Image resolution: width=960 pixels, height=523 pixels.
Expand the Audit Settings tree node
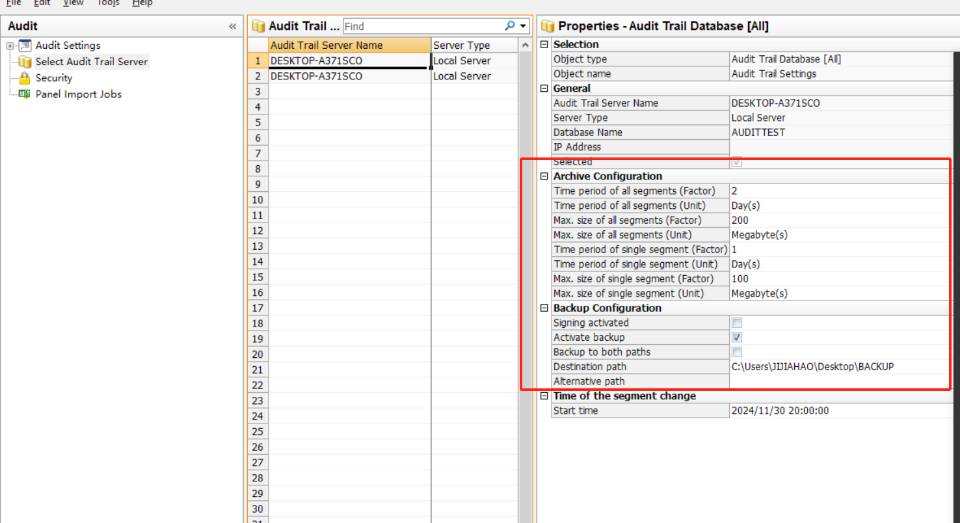coord(10,46)
